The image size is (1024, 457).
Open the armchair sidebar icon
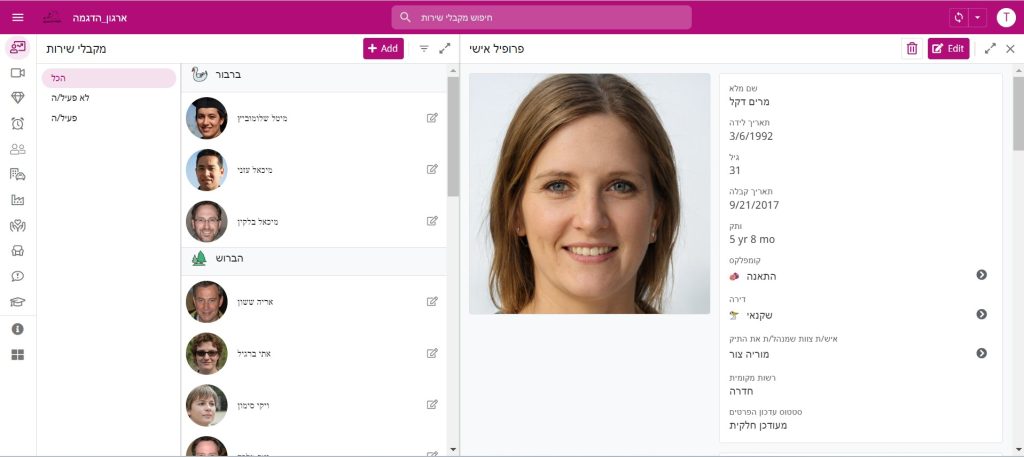tap(18, 251)
